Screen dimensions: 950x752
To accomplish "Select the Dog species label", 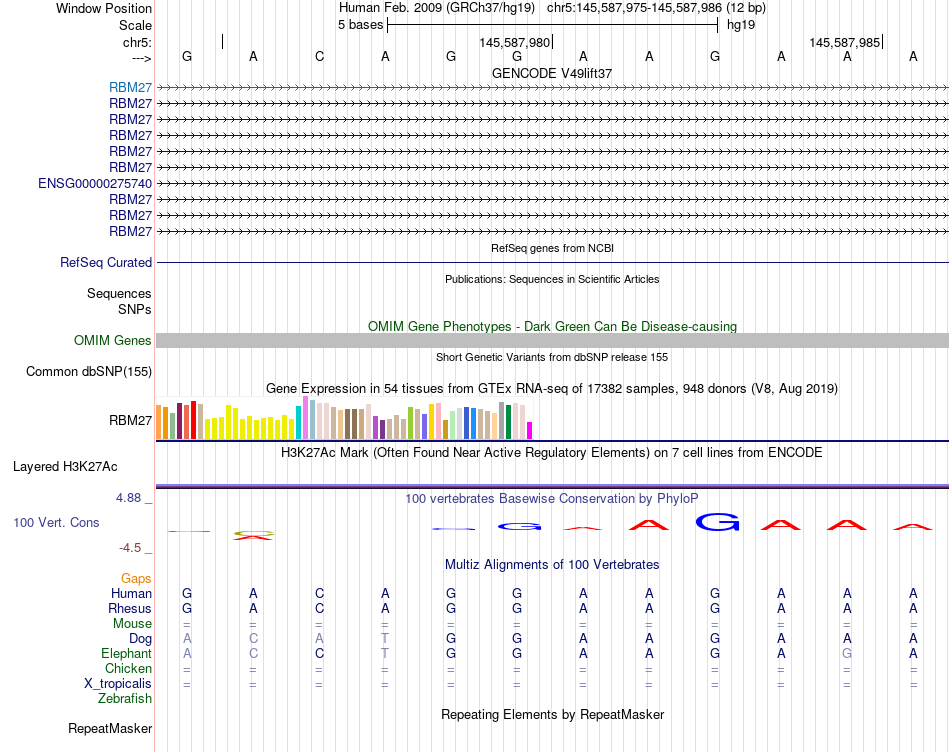I will 140,639.
